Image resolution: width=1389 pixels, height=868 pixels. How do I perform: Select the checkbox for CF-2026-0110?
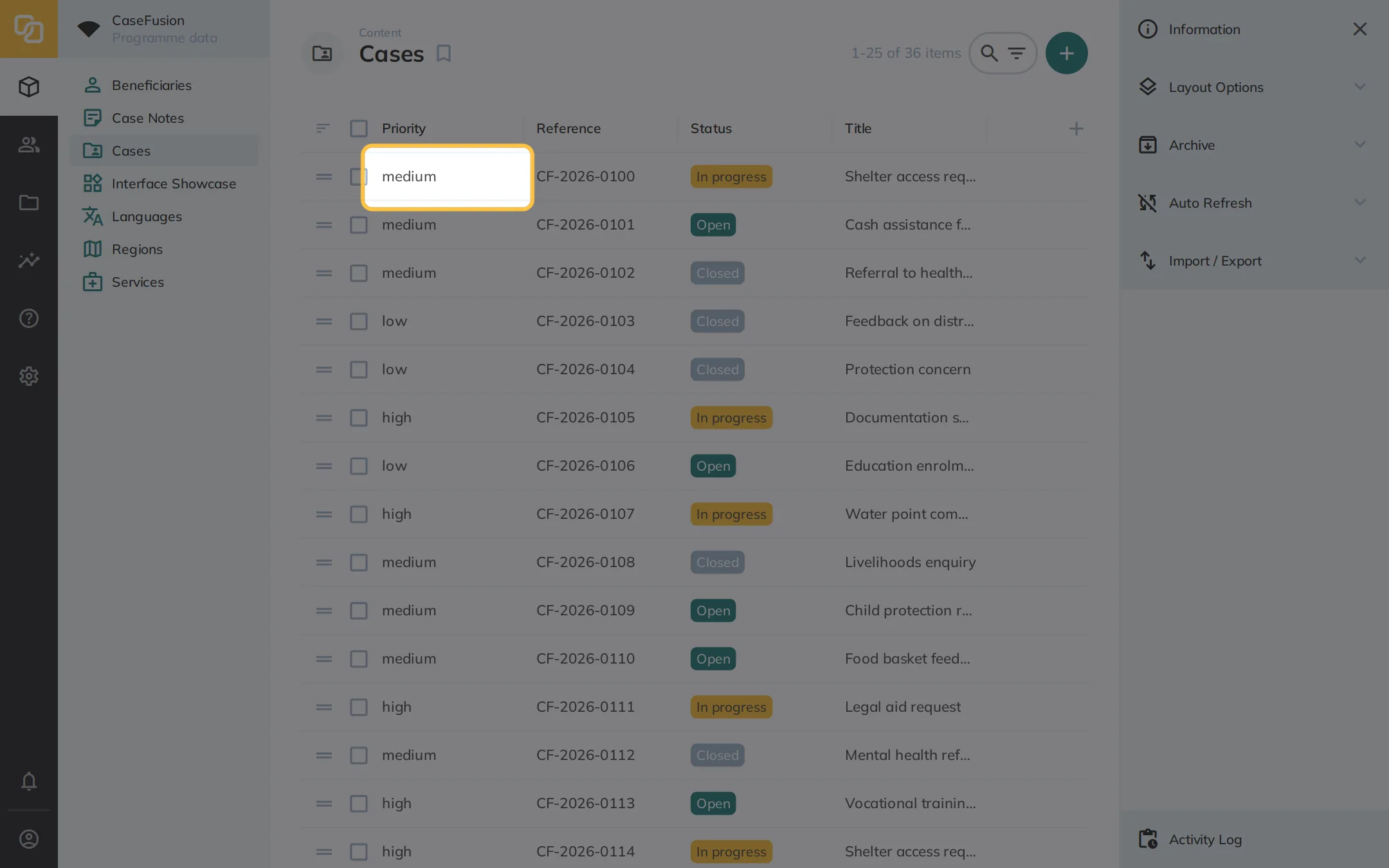(359, 659)
